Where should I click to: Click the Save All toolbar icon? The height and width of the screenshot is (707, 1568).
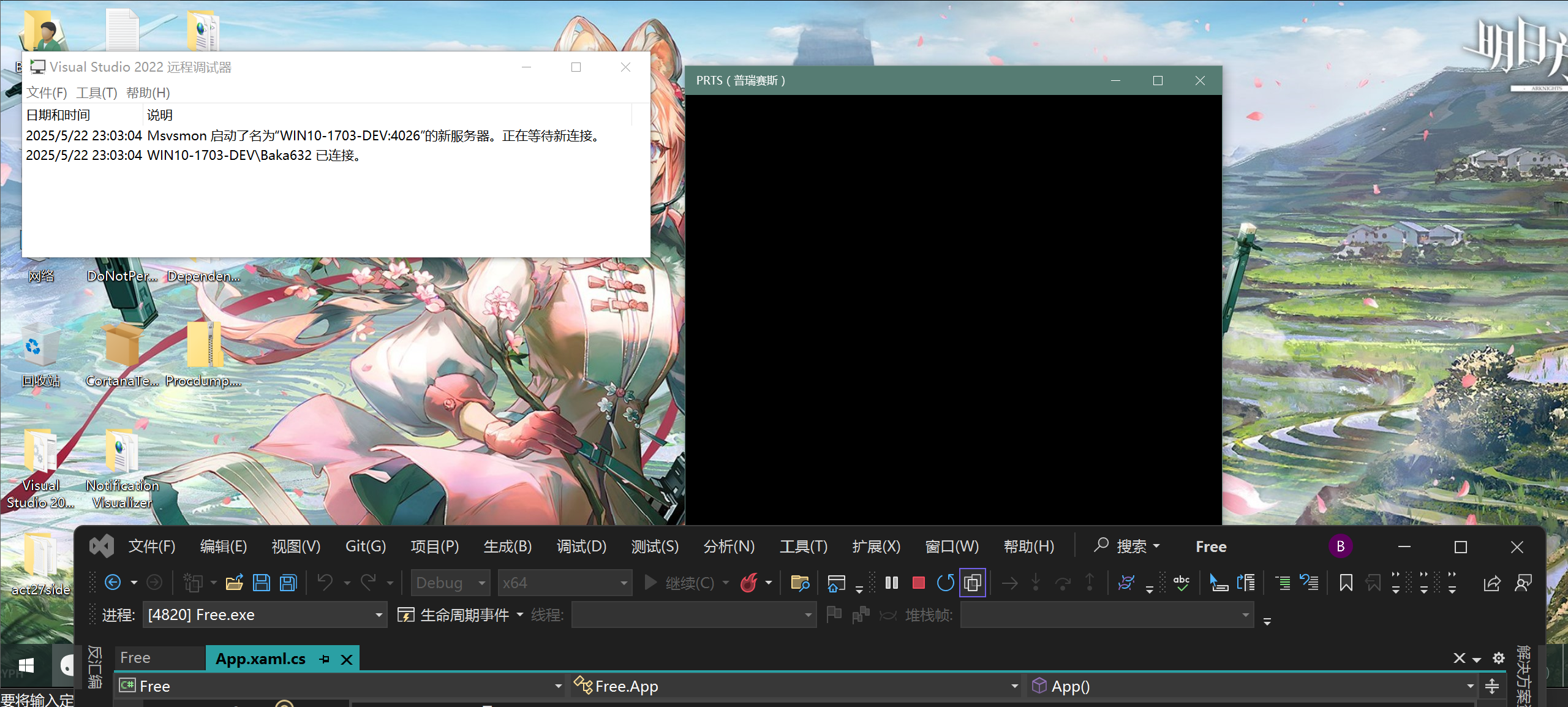click(x=288, y=583)
